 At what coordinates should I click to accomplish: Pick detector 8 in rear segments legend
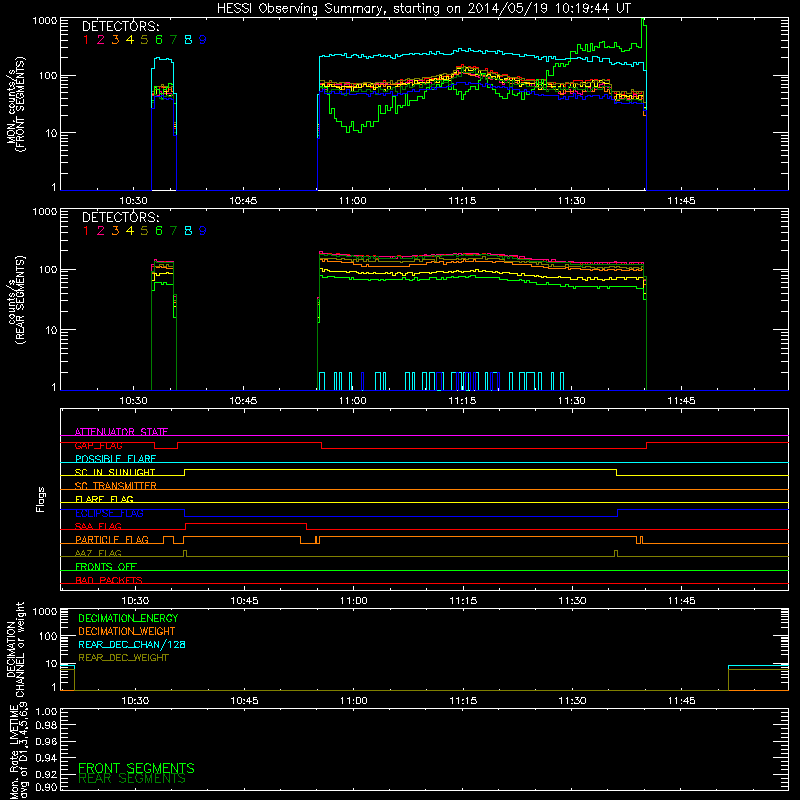(x=188, y=231)
